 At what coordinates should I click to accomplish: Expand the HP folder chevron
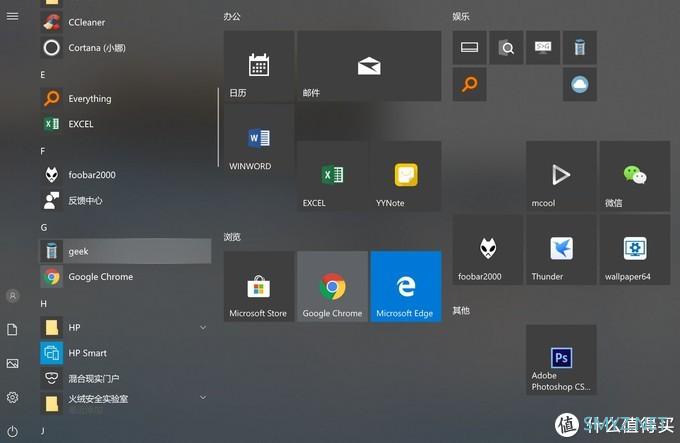click(x=203, y=327)
